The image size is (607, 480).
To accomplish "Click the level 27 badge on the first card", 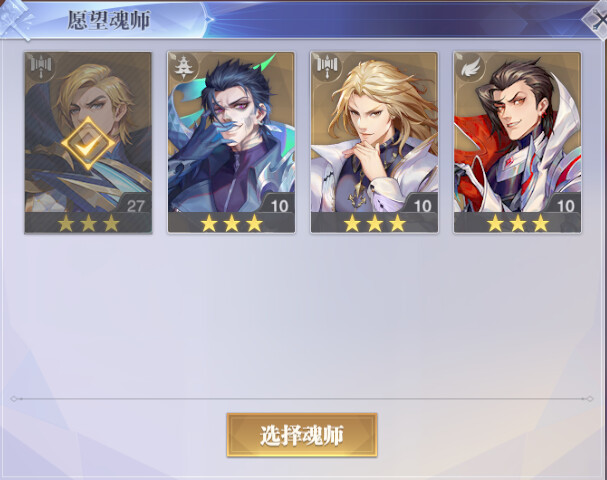I will pyautogui.click(x=135, y=205).
